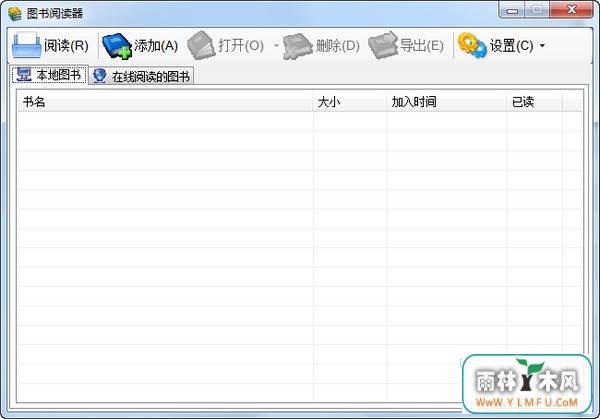Click the 打开(O) open book icon

point(201,46)
